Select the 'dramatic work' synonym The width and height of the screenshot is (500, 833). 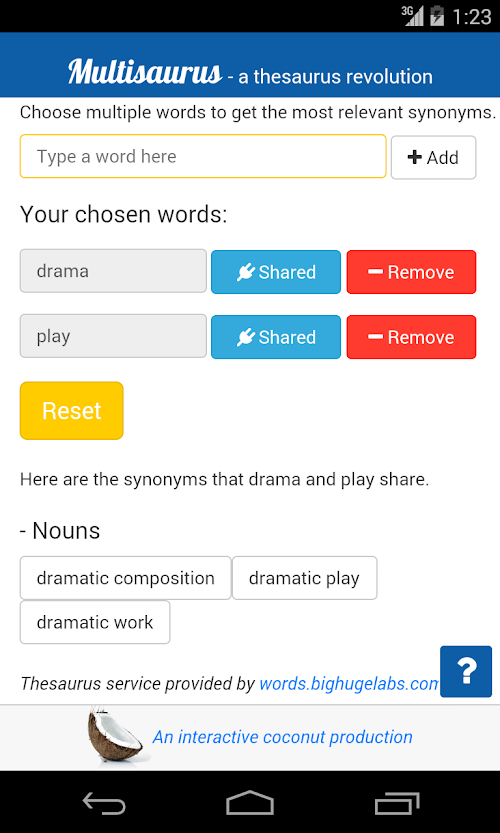(95, 622)
